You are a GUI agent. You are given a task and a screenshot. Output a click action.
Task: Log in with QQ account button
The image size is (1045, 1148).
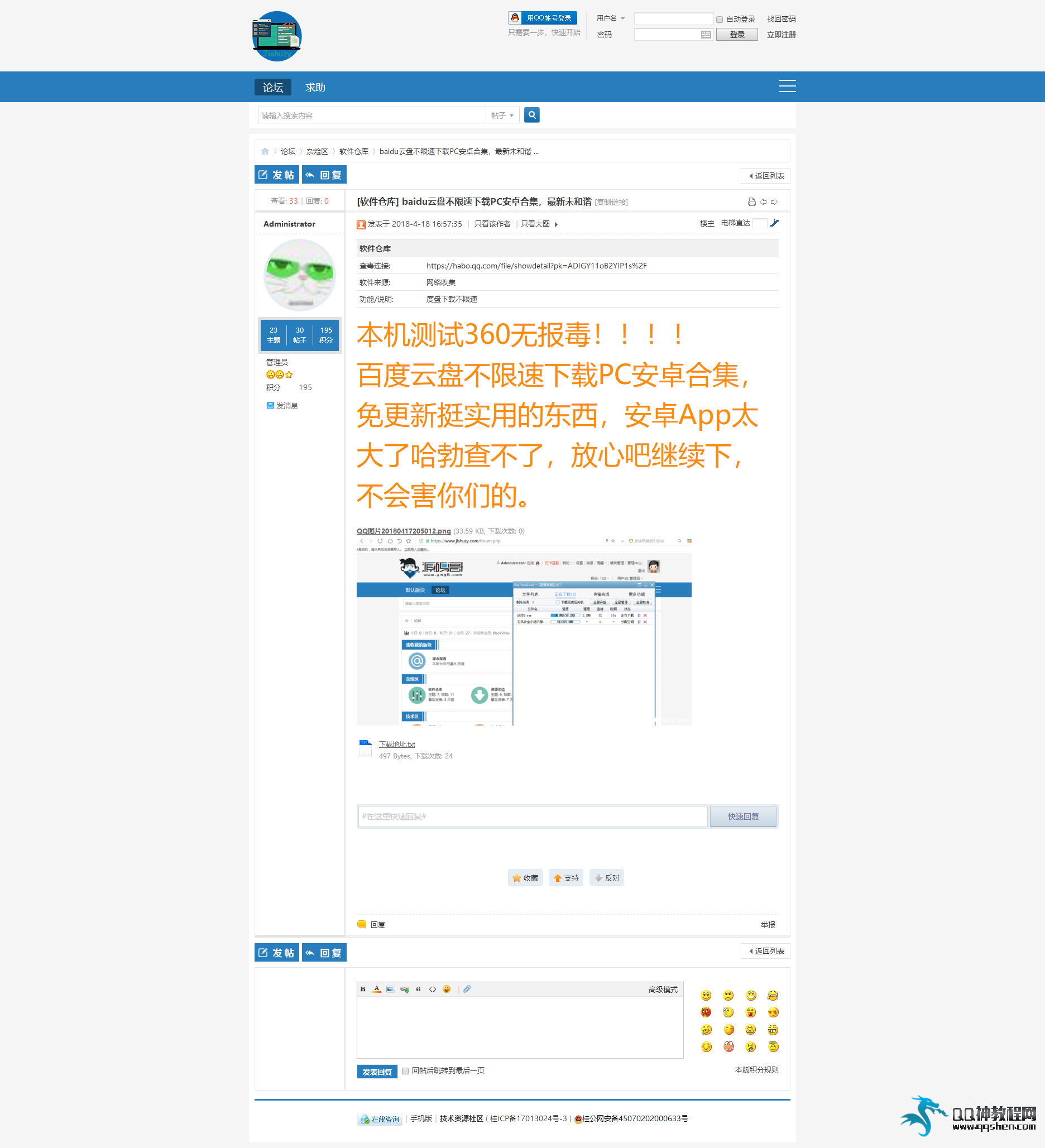(542, 18)
